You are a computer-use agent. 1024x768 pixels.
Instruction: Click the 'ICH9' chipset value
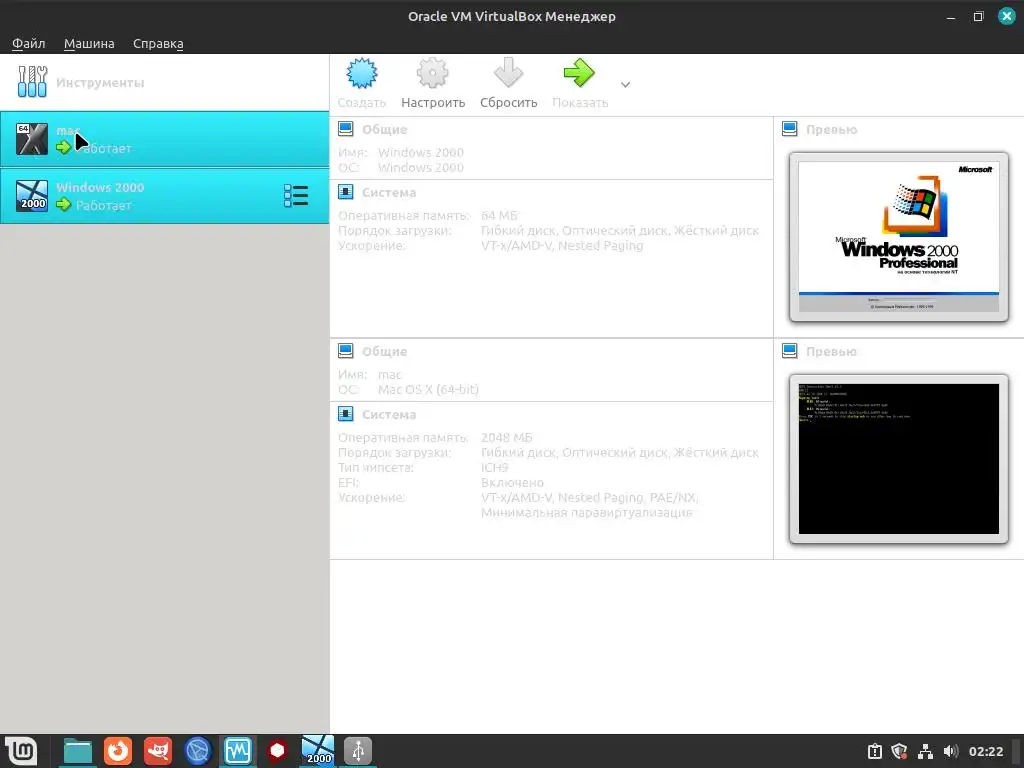coord(494,468)
